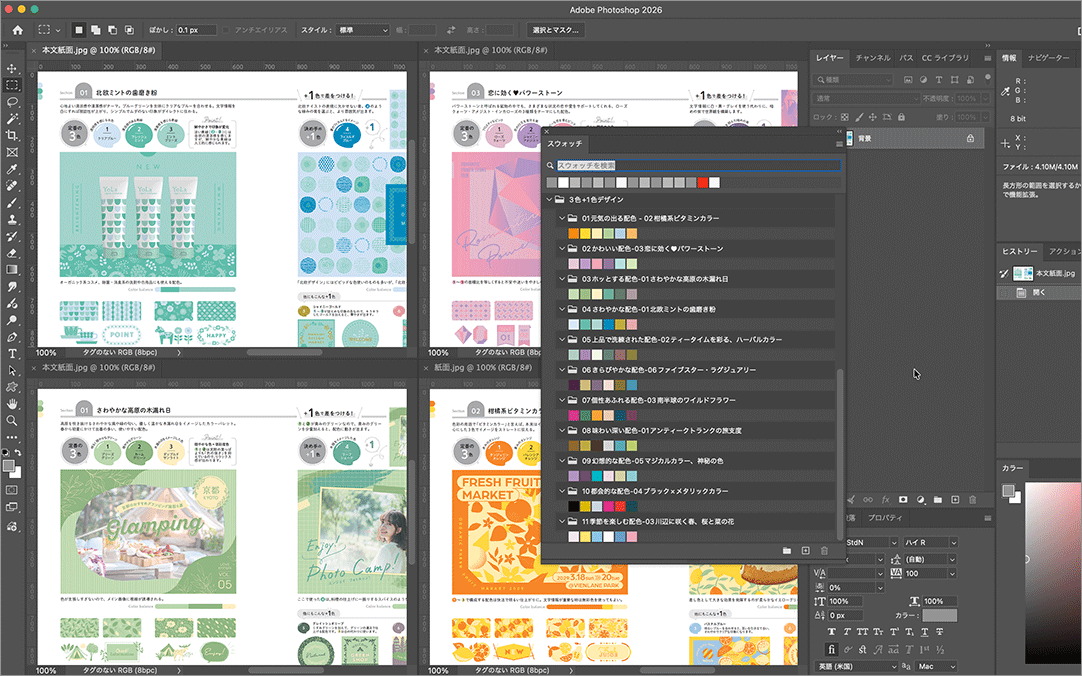Image resolution: width=1082 pixels, height=676 pixels.
Task: Open the Swatches panel menu
Action: tap(839, 144)
